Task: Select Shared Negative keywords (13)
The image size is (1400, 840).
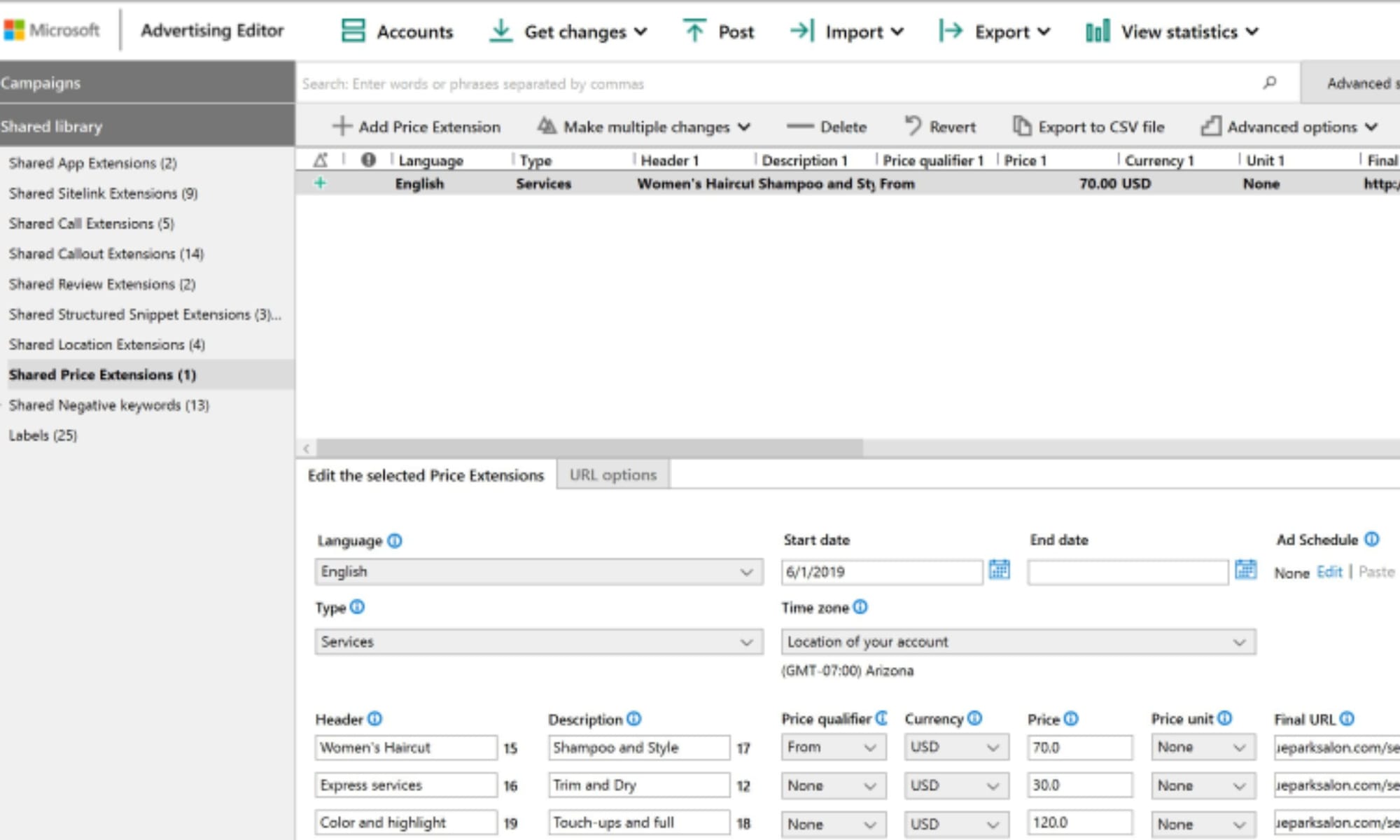Action: click(x=109, y=405)
